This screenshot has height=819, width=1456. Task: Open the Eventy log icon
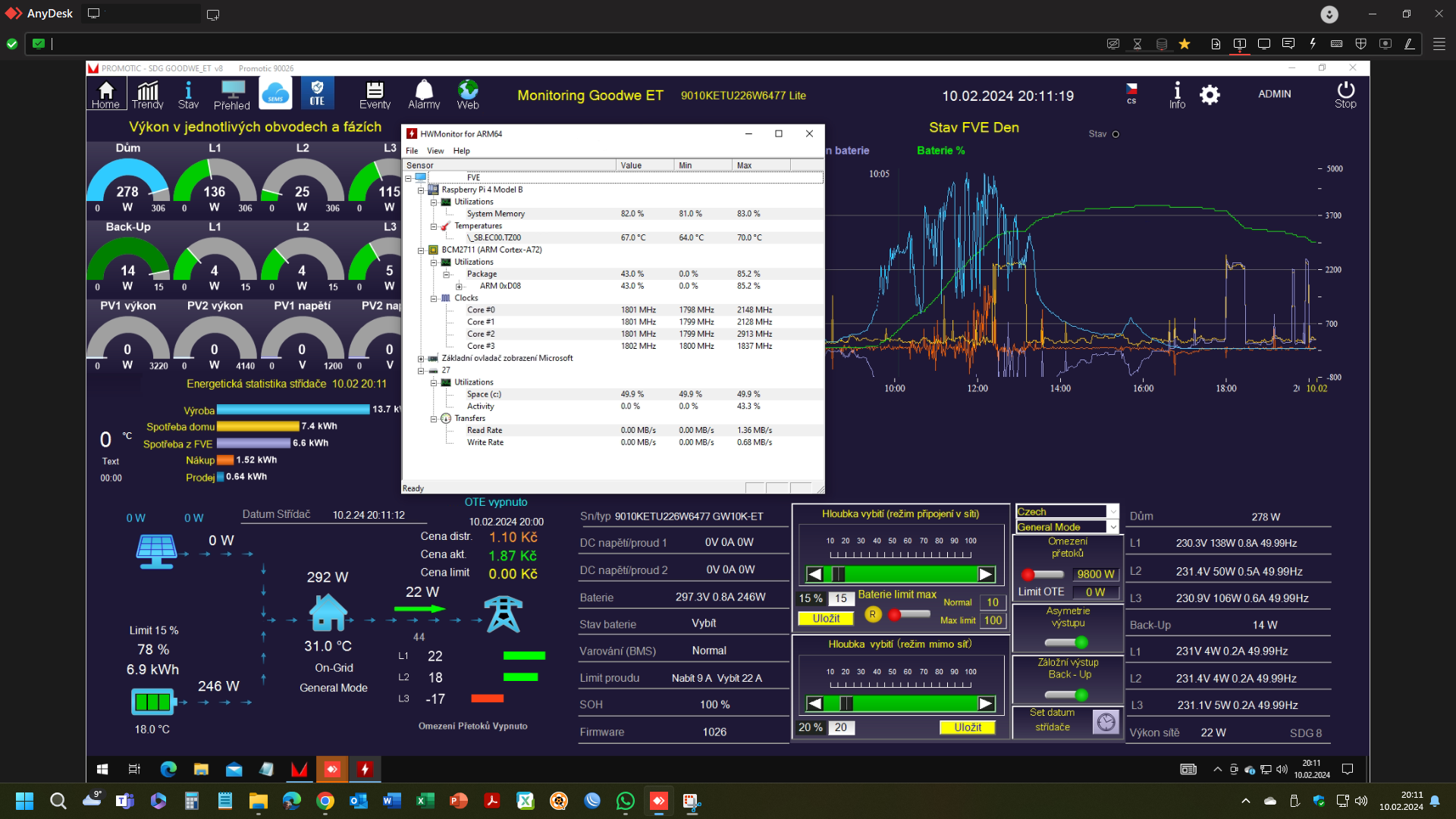[375, 95]
